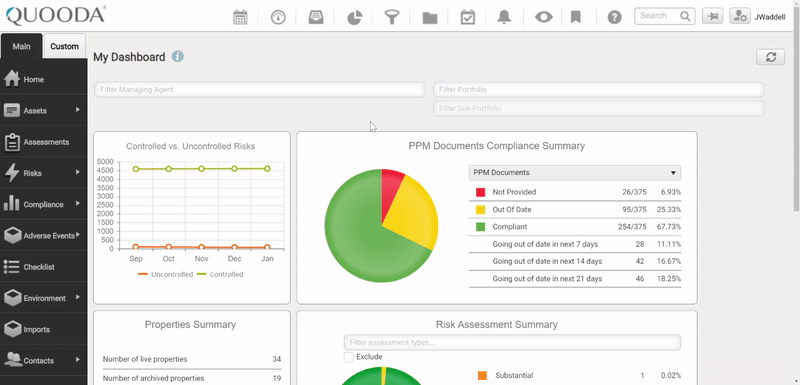This screenshot has width=800, height=385.
Task: Open the folder documents icon
Action: pyautogui.click(x=430, y=18)
